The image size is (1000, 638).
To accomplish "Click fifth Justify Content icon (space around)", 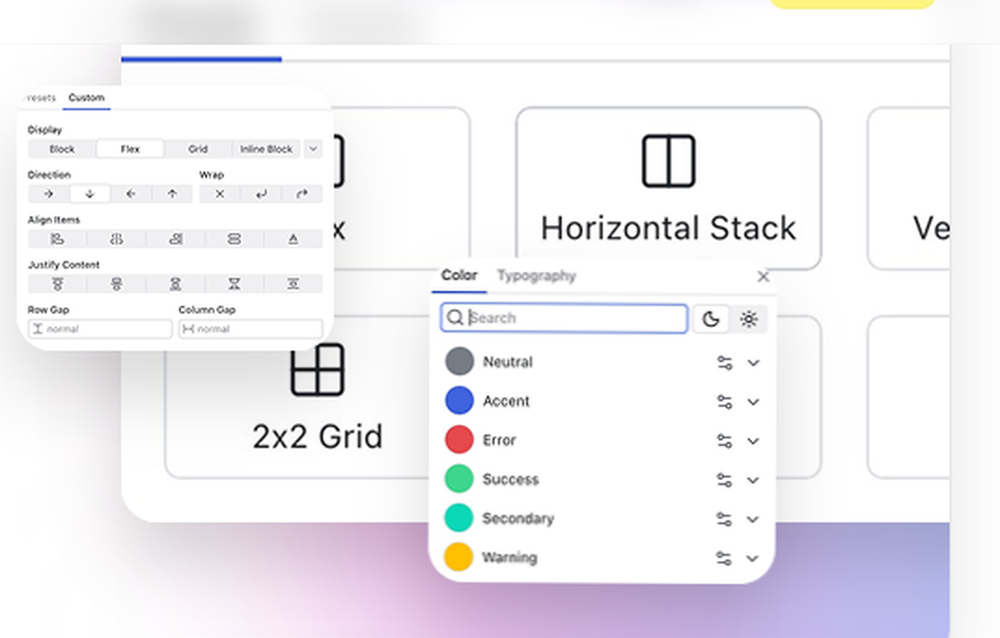I will [293, 284].
